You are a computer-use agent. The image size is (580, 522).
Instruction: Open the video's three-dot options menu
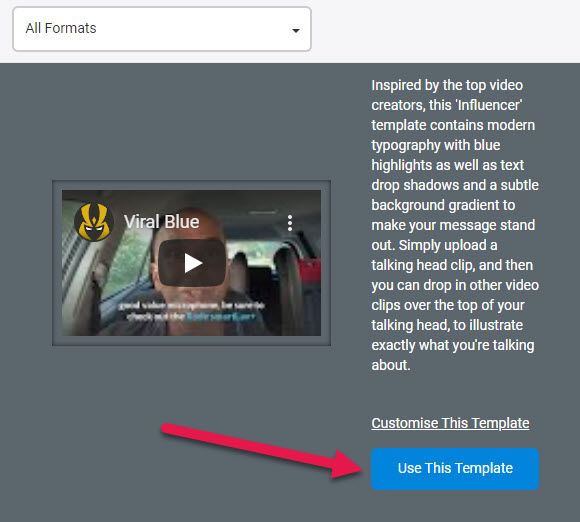pyautogui.click(x=290, y=223)
